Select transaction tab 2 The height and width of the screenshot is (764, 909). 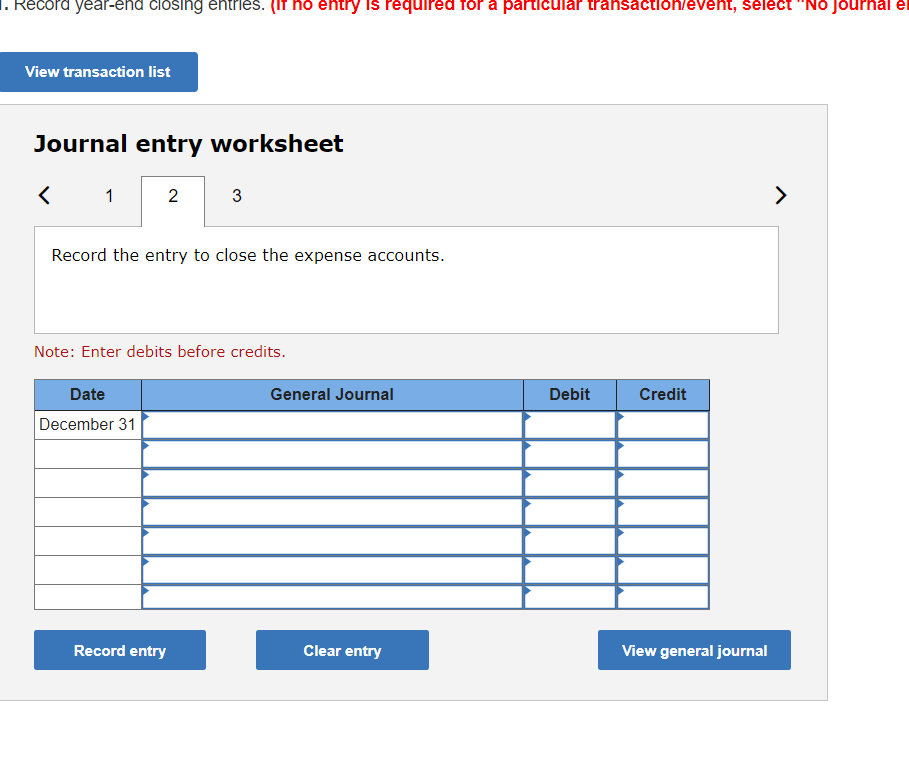tap(172, 196)
